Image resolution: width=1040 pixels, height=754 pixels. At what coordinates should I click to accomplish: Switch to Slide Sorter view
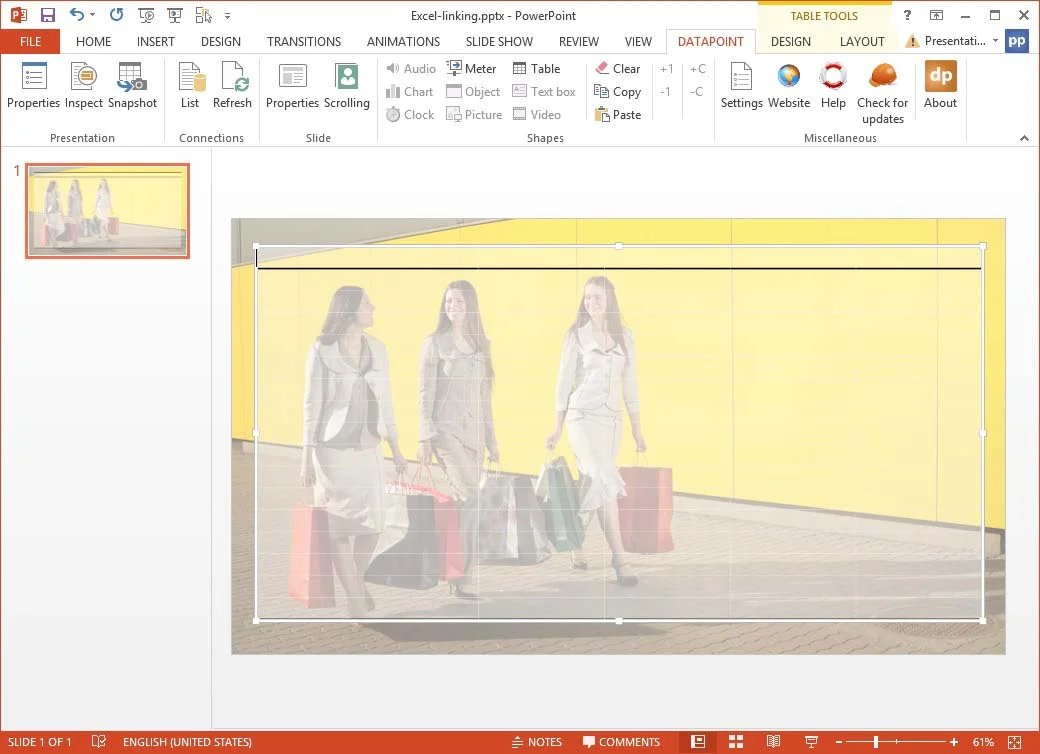pos(736,742)
